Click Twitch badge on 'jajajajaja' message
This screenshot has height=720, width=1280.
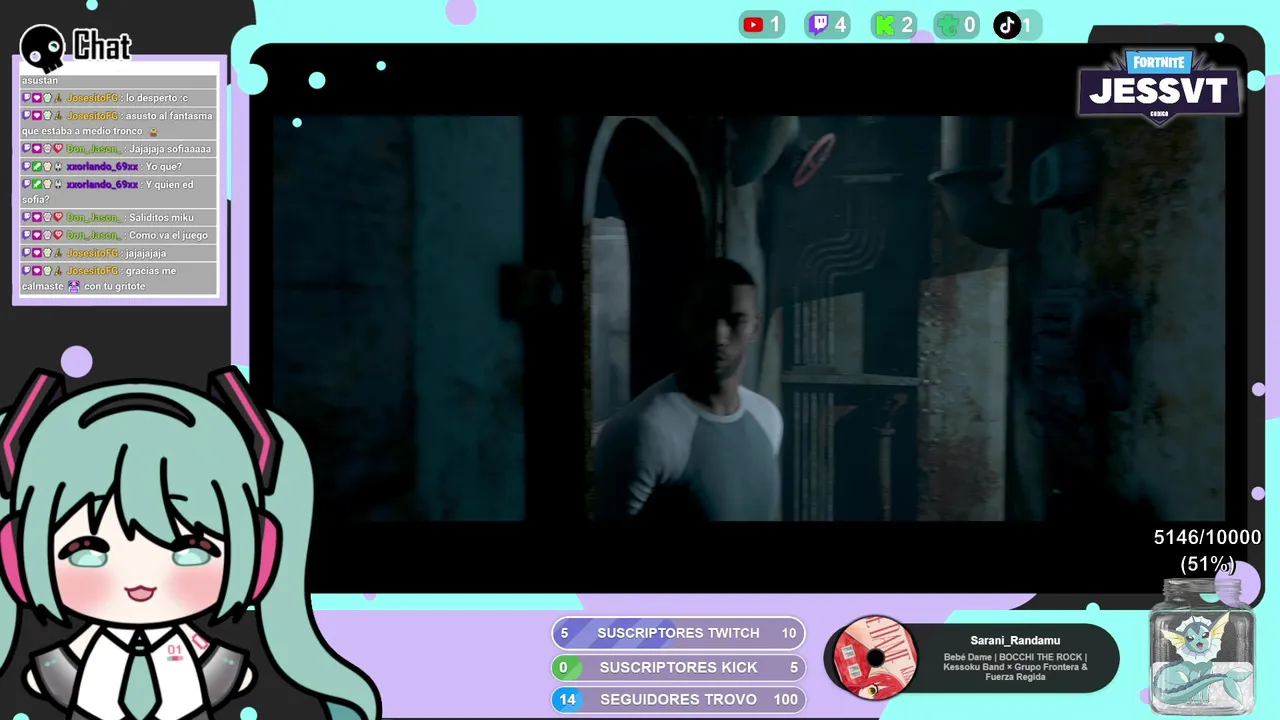coord(27,254)
